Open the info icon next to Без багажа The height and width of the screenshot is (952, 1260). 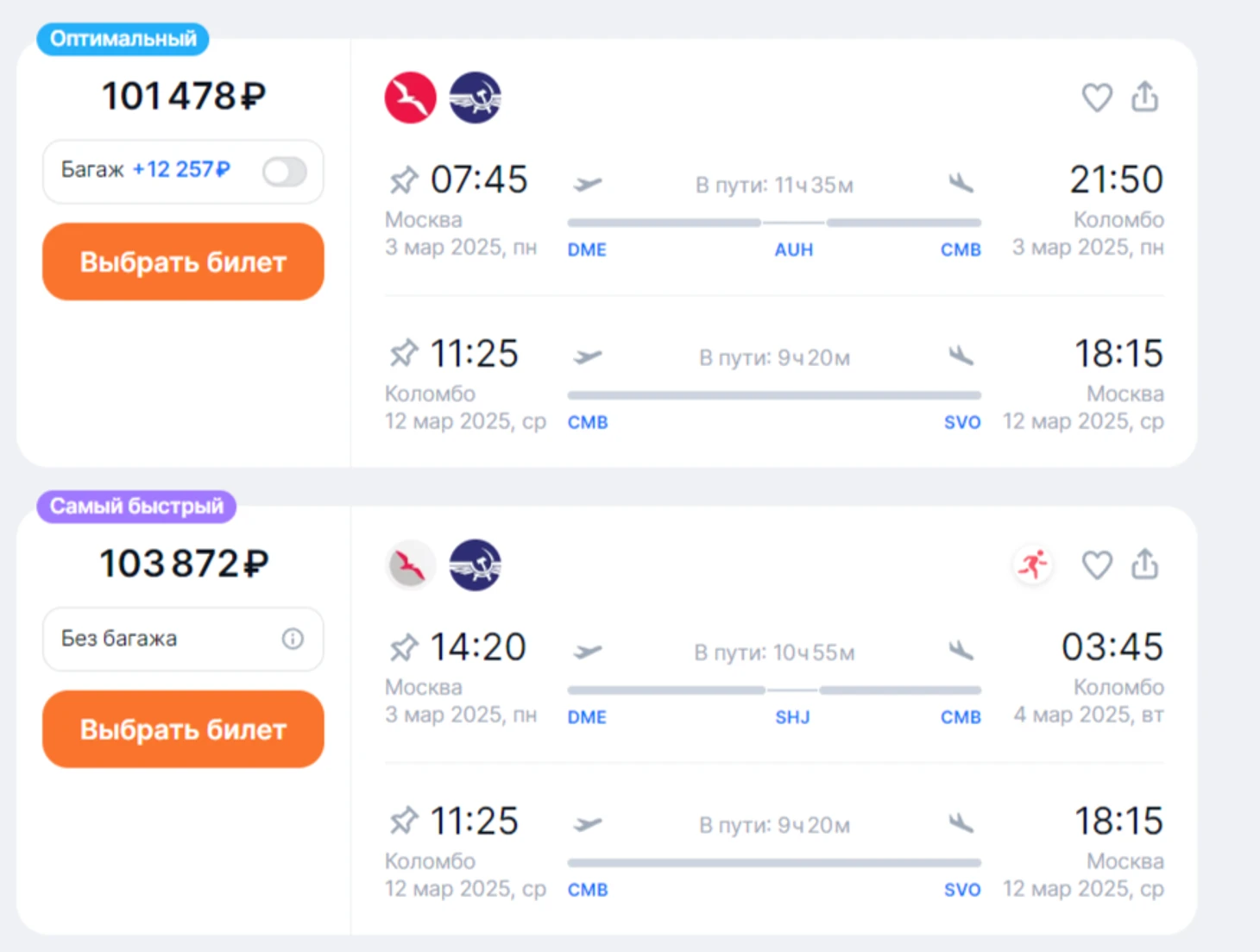293,639
